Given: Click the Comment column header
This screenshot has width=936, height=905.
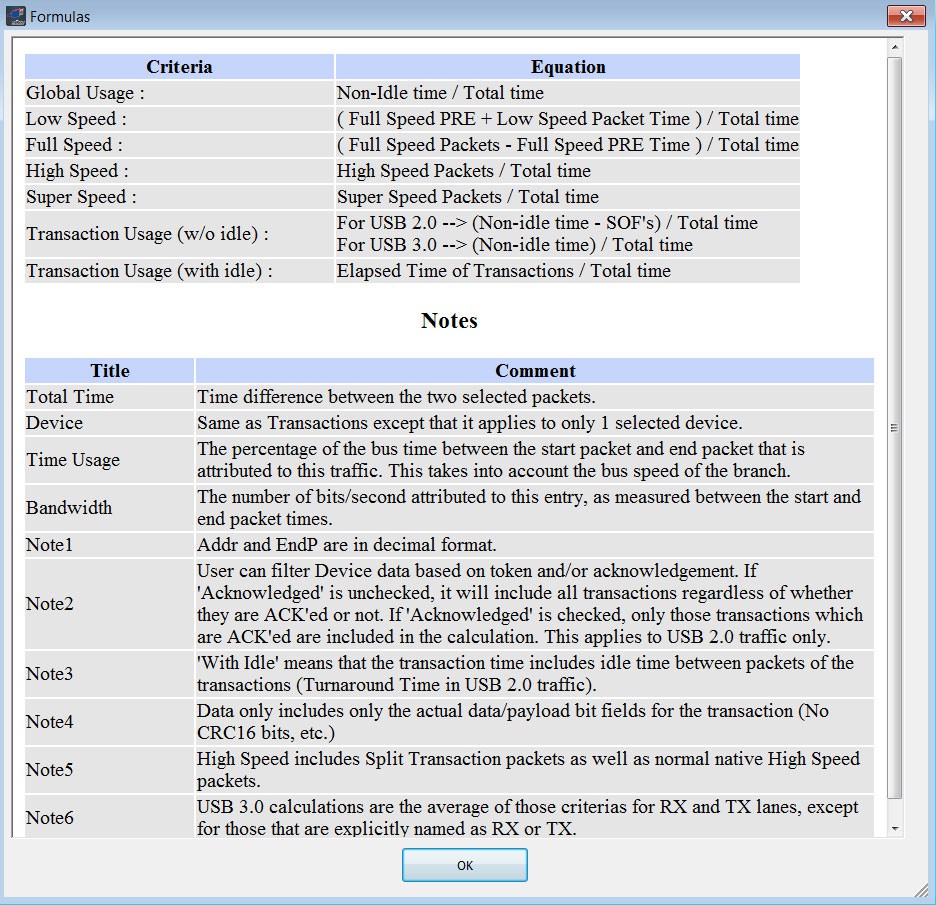Looking at the screenshot, I should [535, 371].
